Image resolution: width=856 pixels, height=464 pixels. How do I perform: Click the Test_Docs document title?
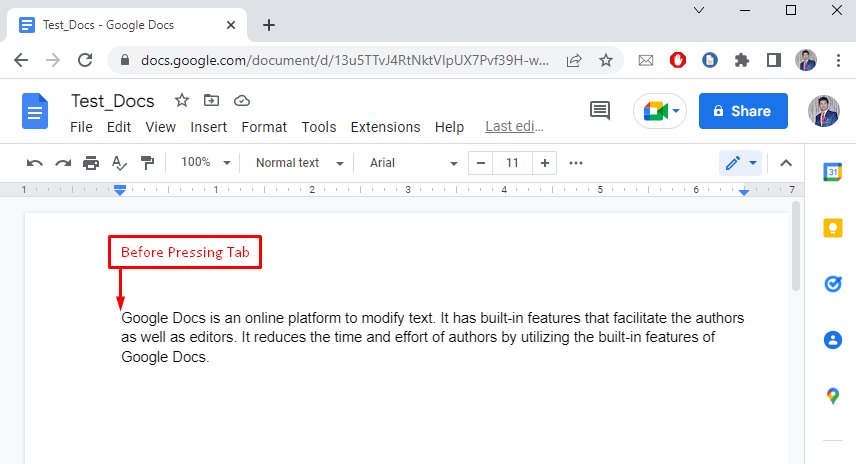pyautogui.click(x=113, y=102)
